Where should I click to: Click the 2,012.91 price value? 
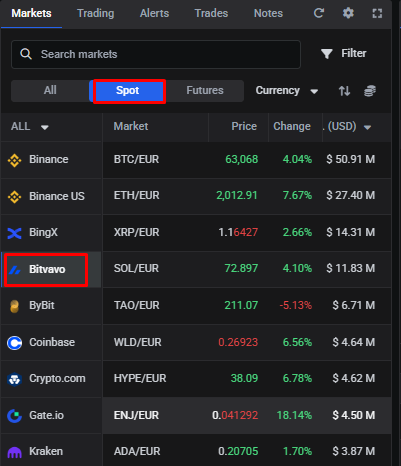(237, 195)
